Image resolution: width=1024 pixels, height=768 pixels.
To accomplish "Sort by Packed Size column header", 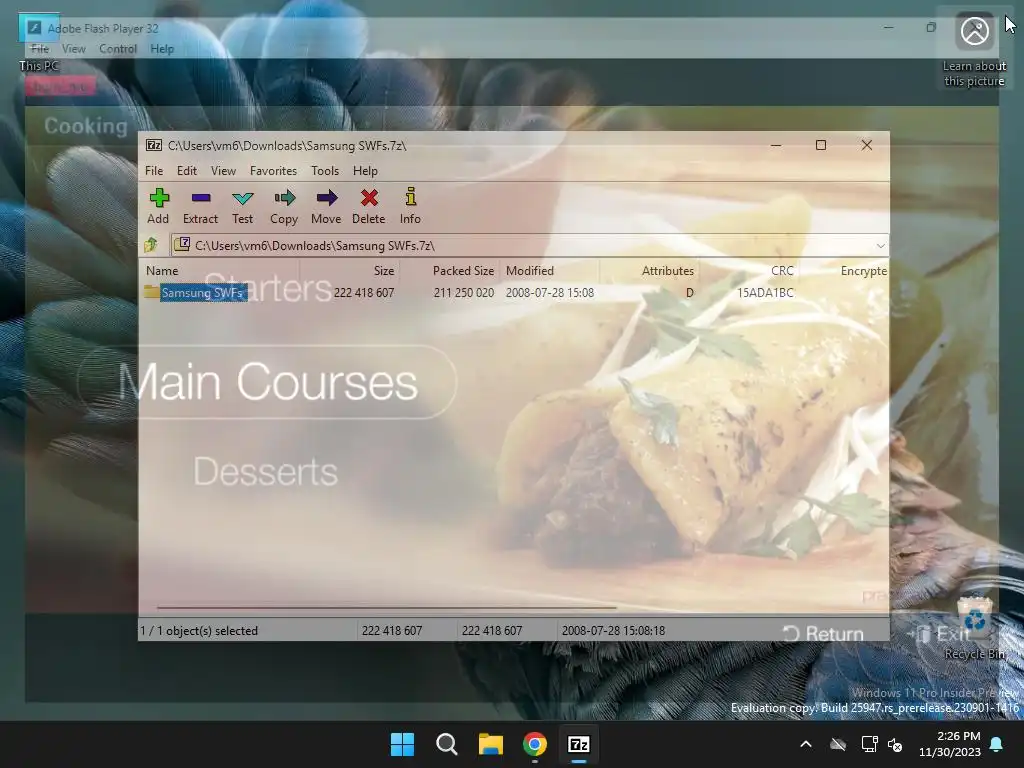I will (x=450, y=270).
